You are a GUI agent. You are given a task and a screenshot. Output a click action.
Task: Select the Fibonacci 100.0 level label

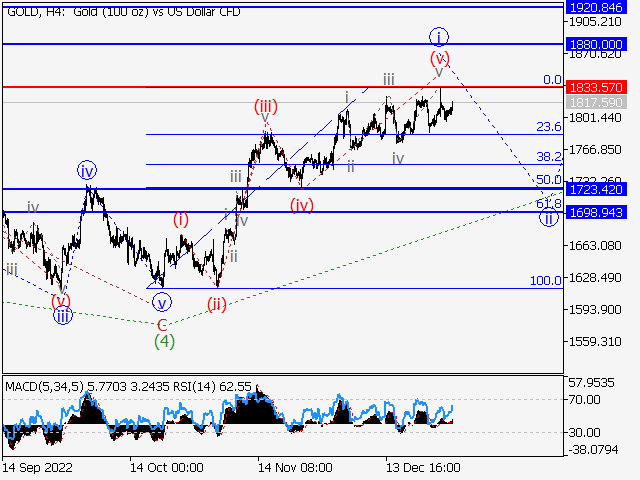click(546, 280)
